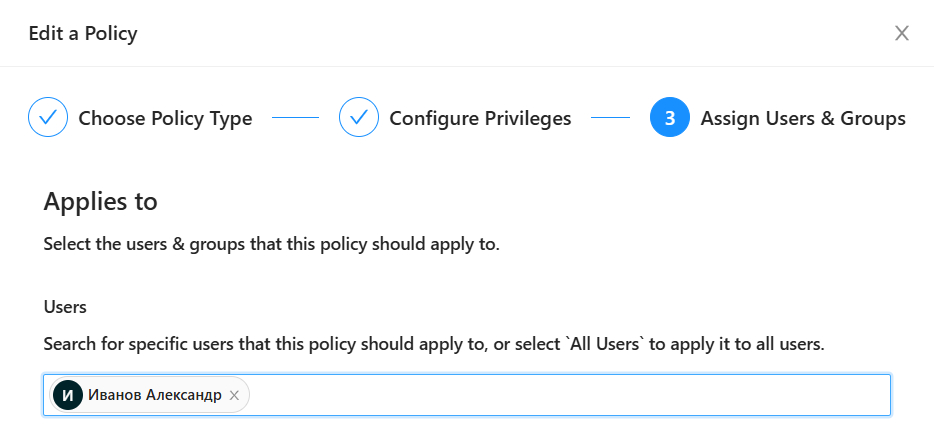Click the Users field label

pos(65,305)
